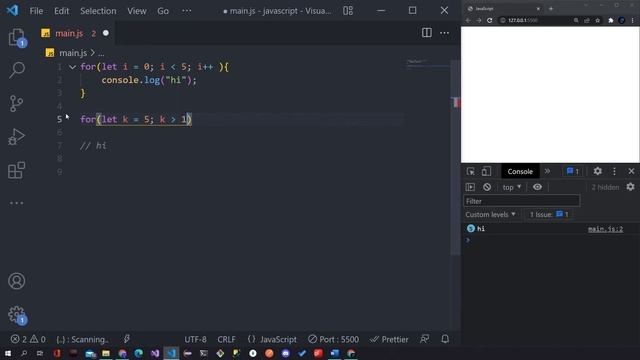Open a new Chrome tab
The image size is (640, 360).
[551, 9]
